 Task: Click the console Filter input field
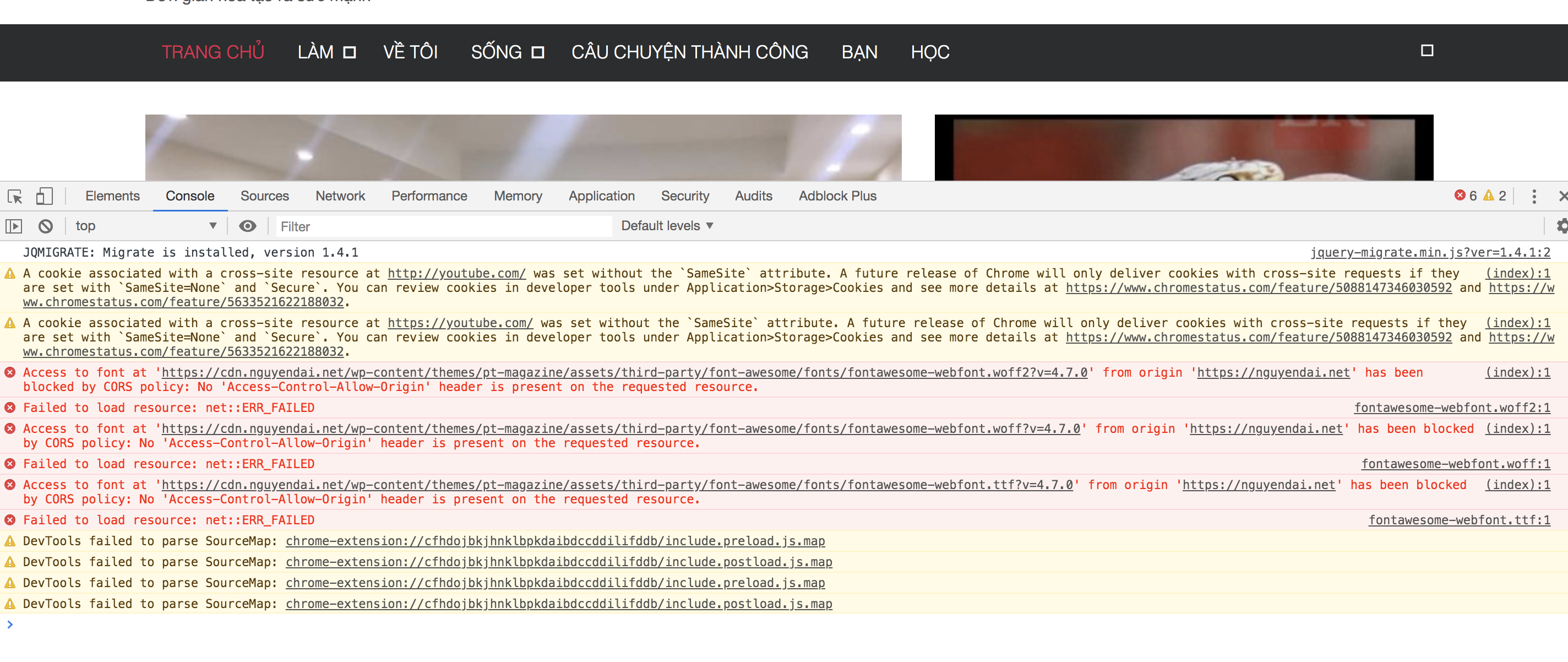pyautogui.click(x=444, y=226)
